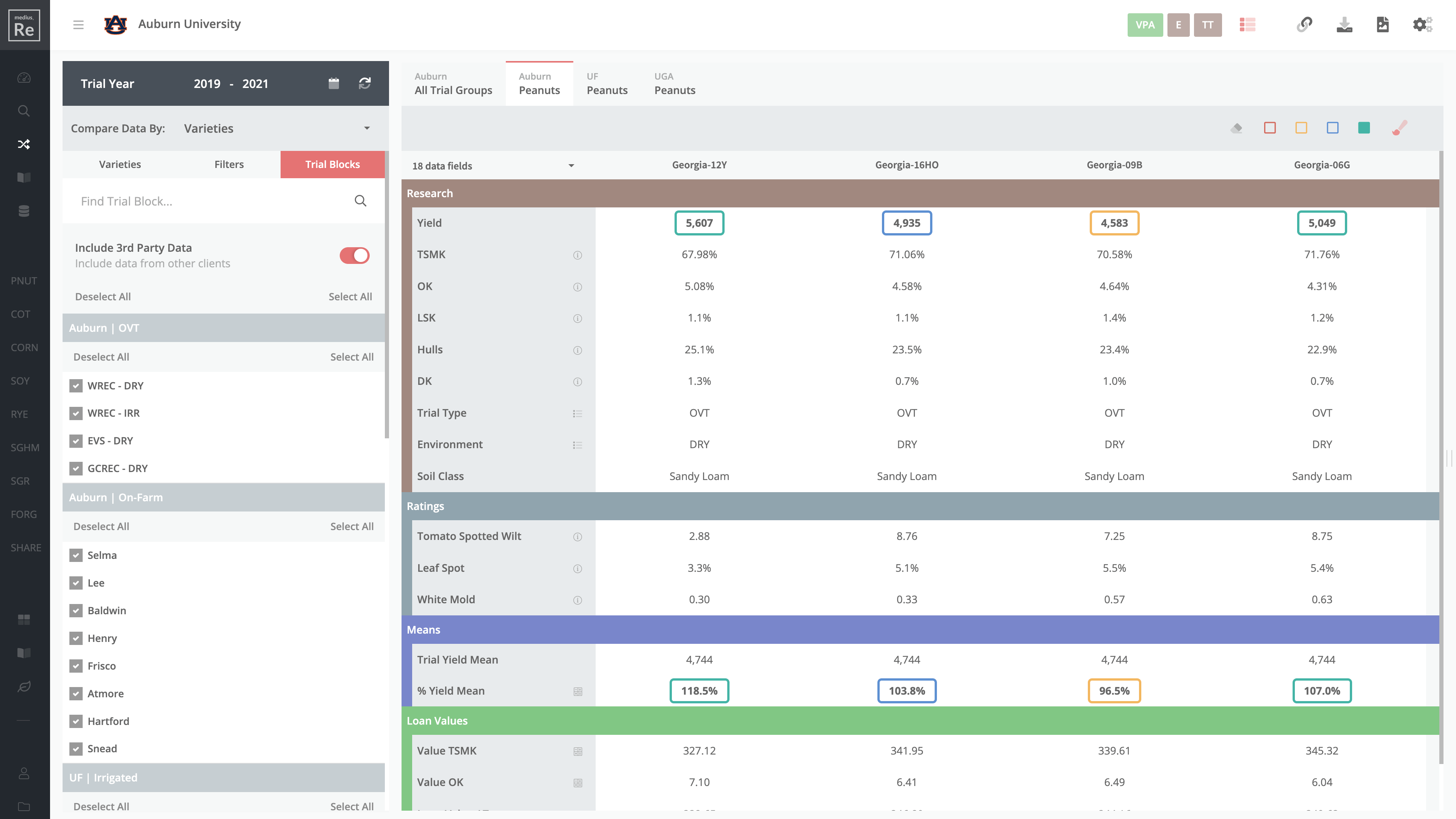Open Trial Type list options icon
This screenshot has height=819, width=1456.
click(577, 413)
